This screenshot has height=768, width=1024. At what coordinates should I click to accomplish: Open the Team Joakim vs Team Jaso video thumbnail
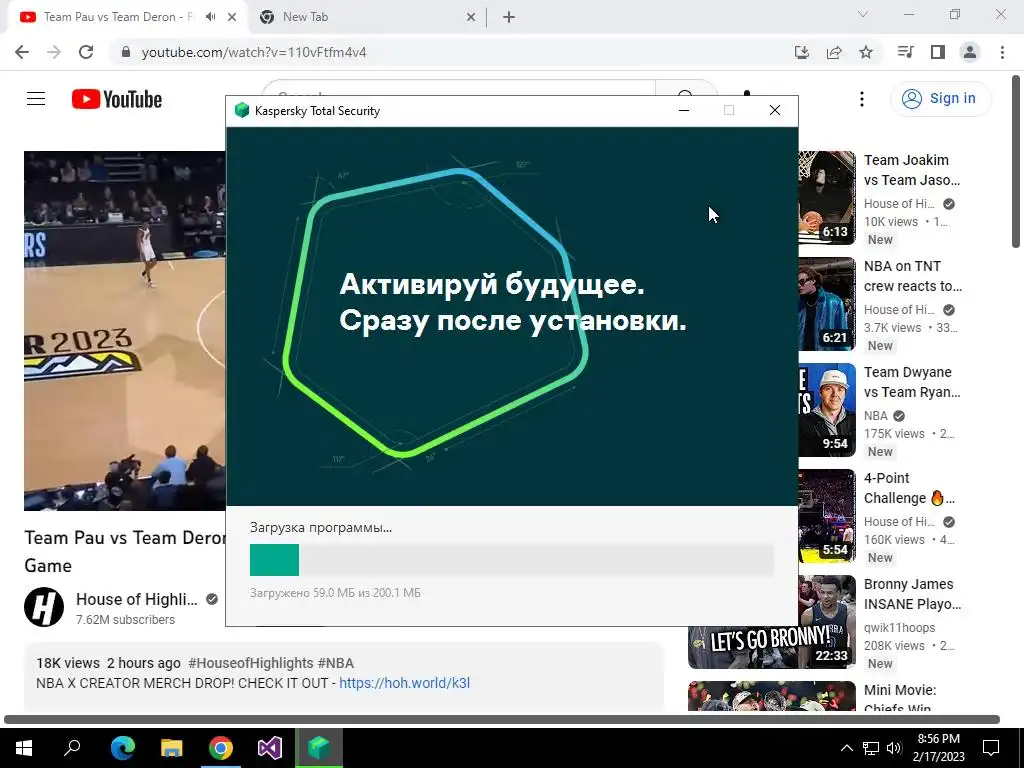coord(827,198)
